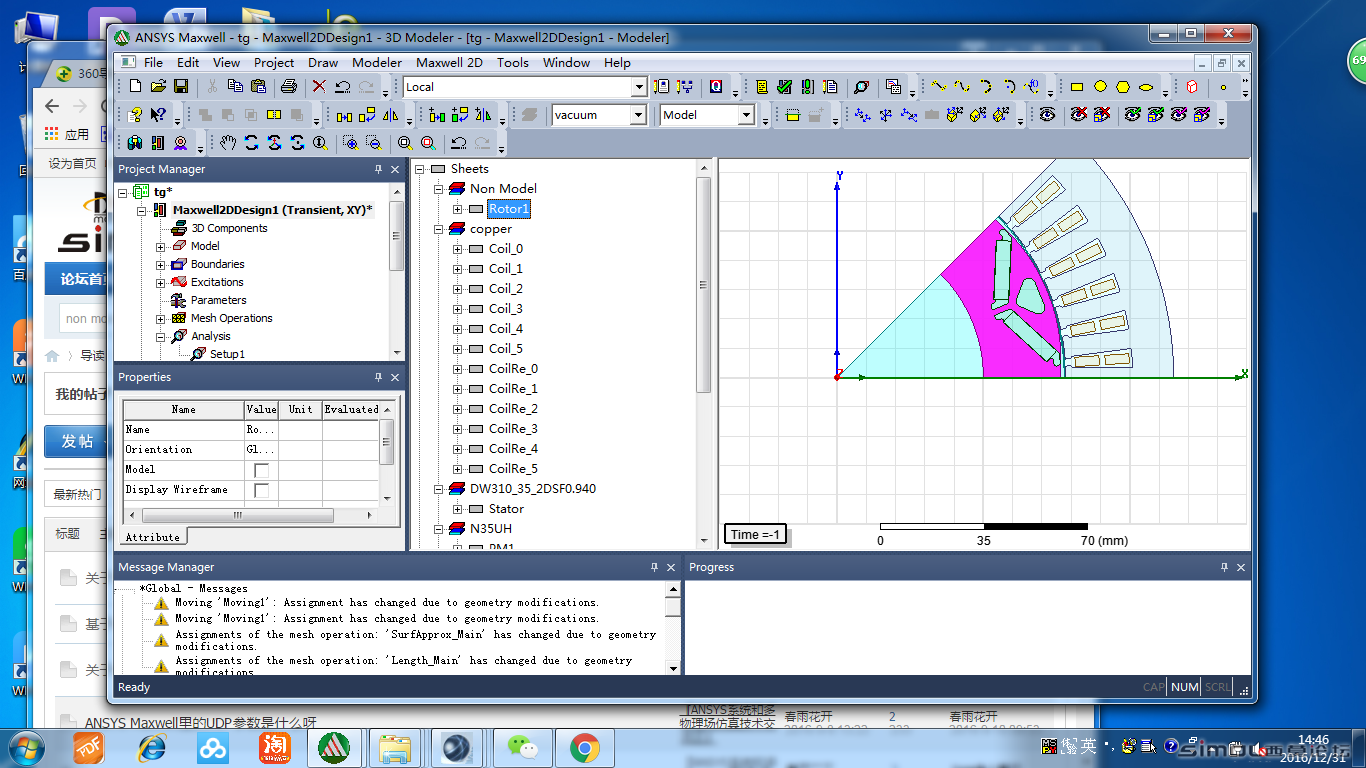1366x768 pixels.
Task: Select the Attribute tab in Properties
Action: pos(152,537)
